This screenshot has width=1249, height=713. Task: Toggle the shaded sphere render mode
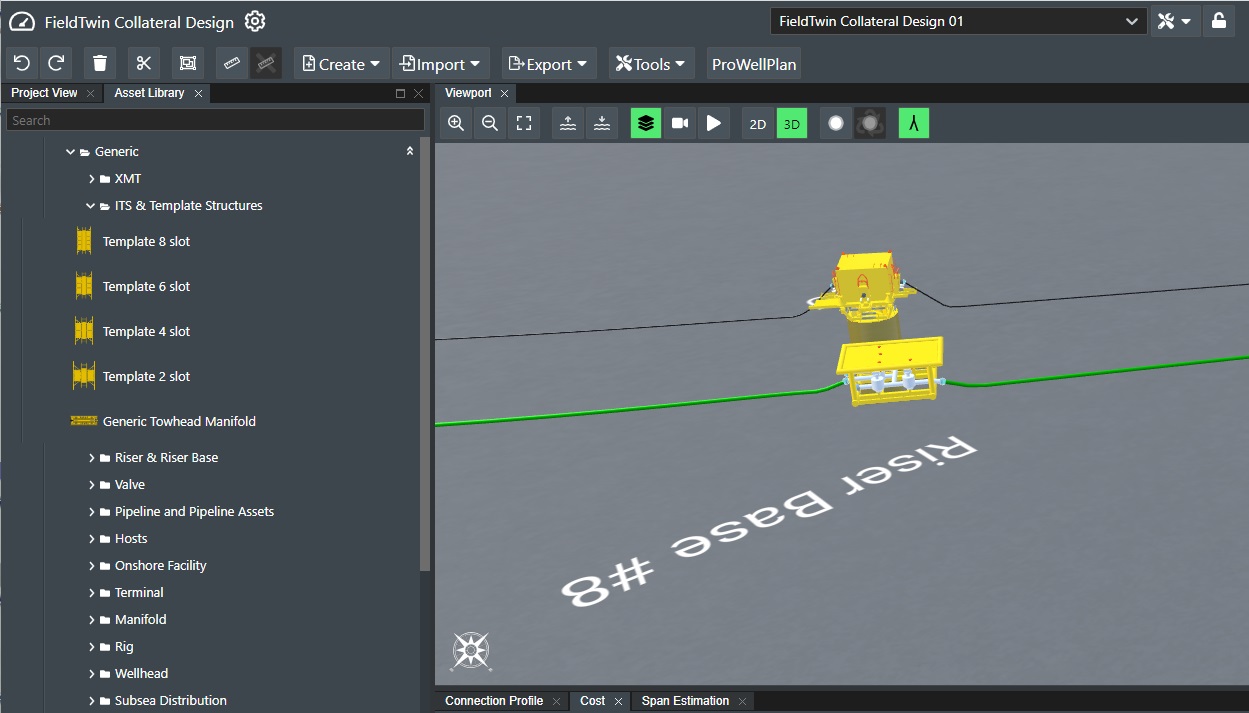tap(870, 123)
